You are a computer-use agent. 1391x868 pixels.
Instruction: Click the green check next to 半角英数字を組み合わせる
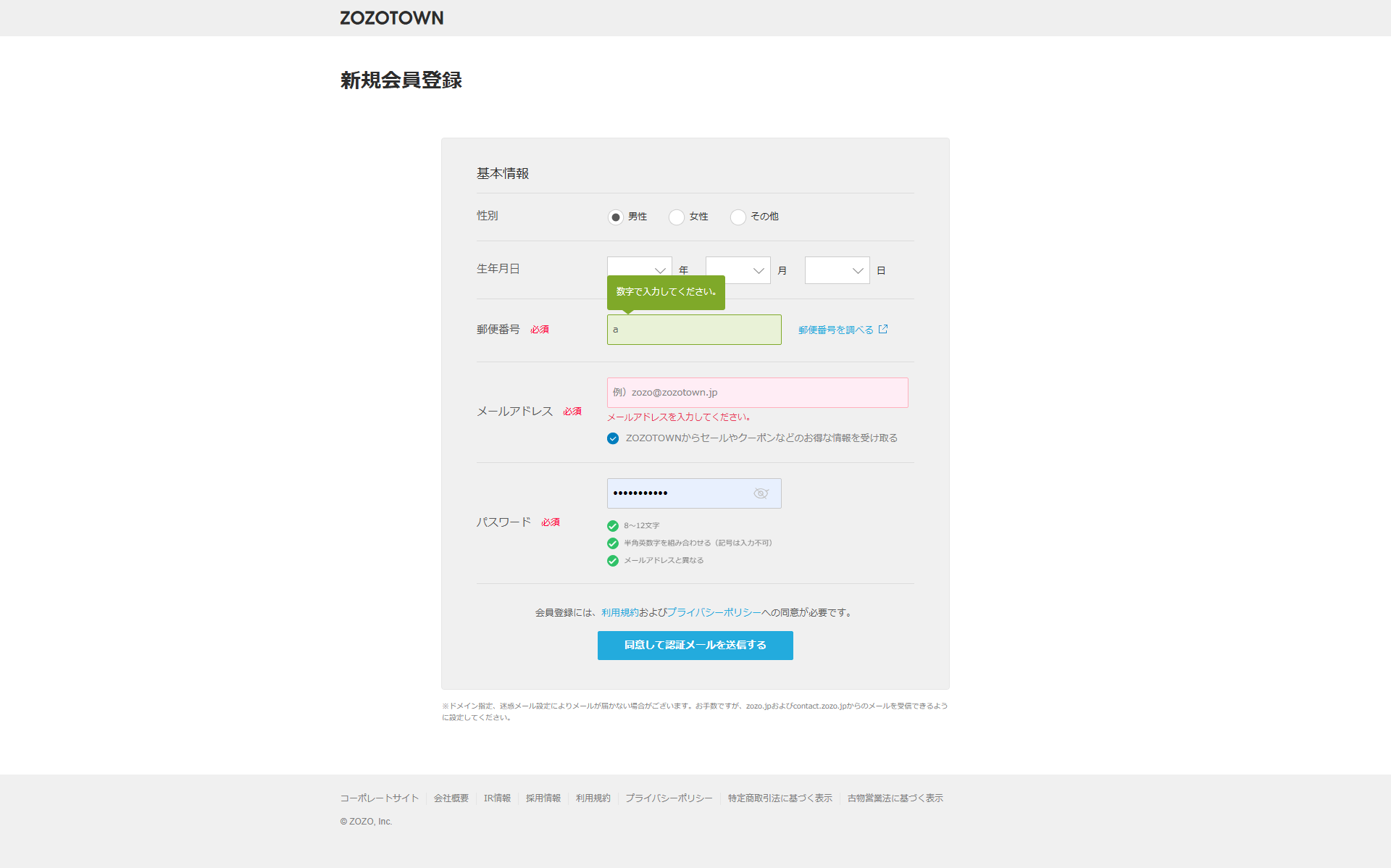coord(613,543)
